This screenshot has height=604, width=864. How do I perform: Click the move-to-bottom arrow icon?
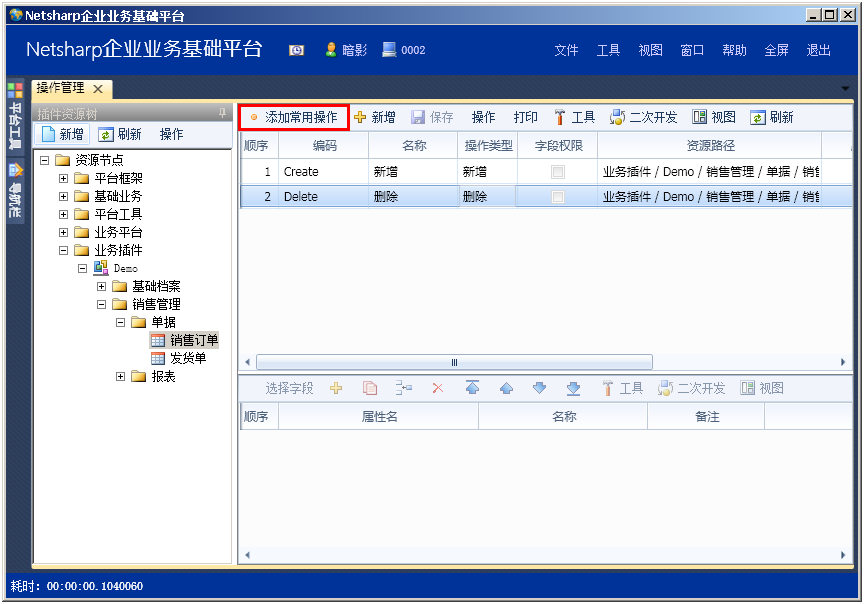coord(574,389)
